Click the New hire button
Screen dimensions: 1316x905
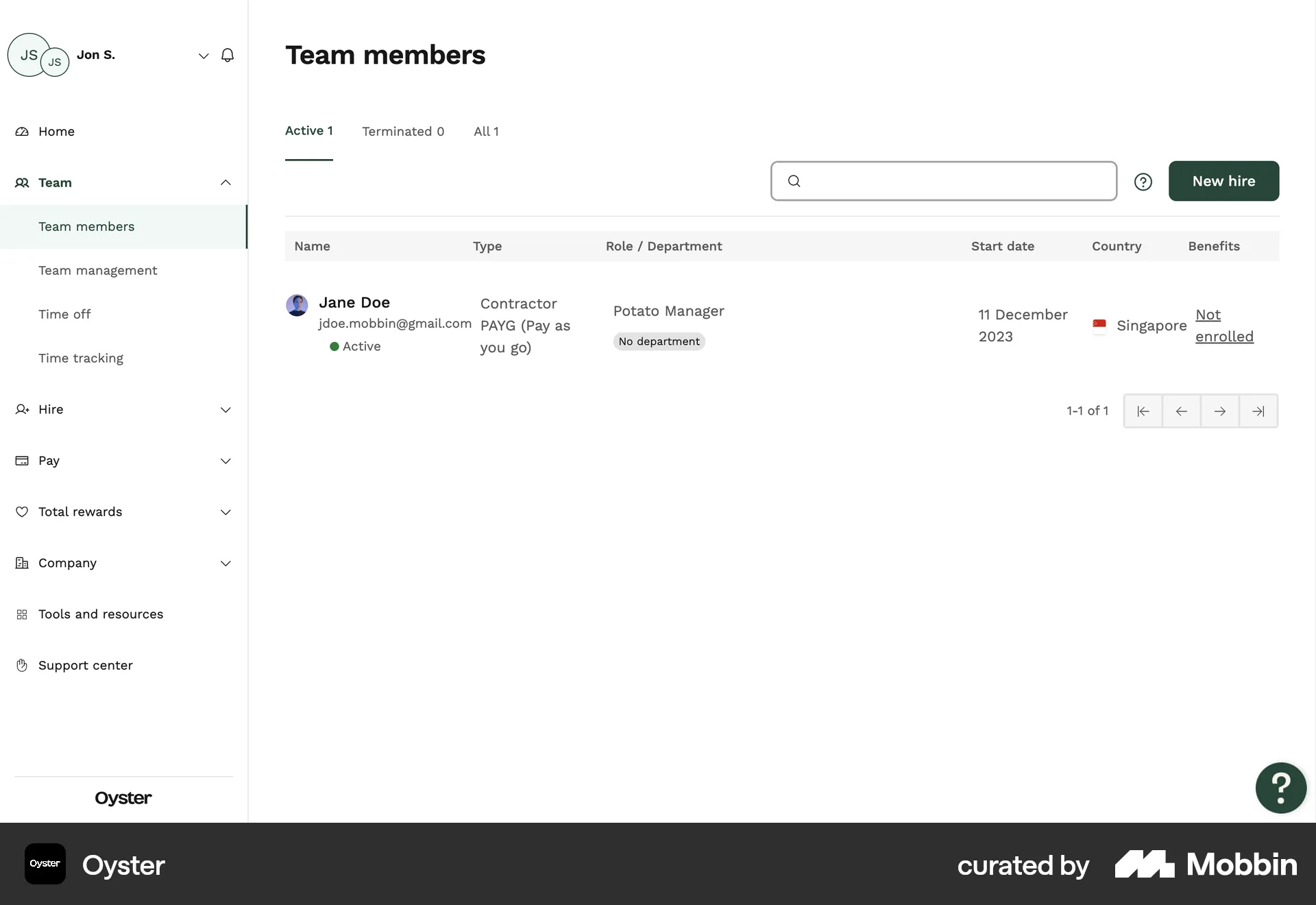coord(1224,181)
